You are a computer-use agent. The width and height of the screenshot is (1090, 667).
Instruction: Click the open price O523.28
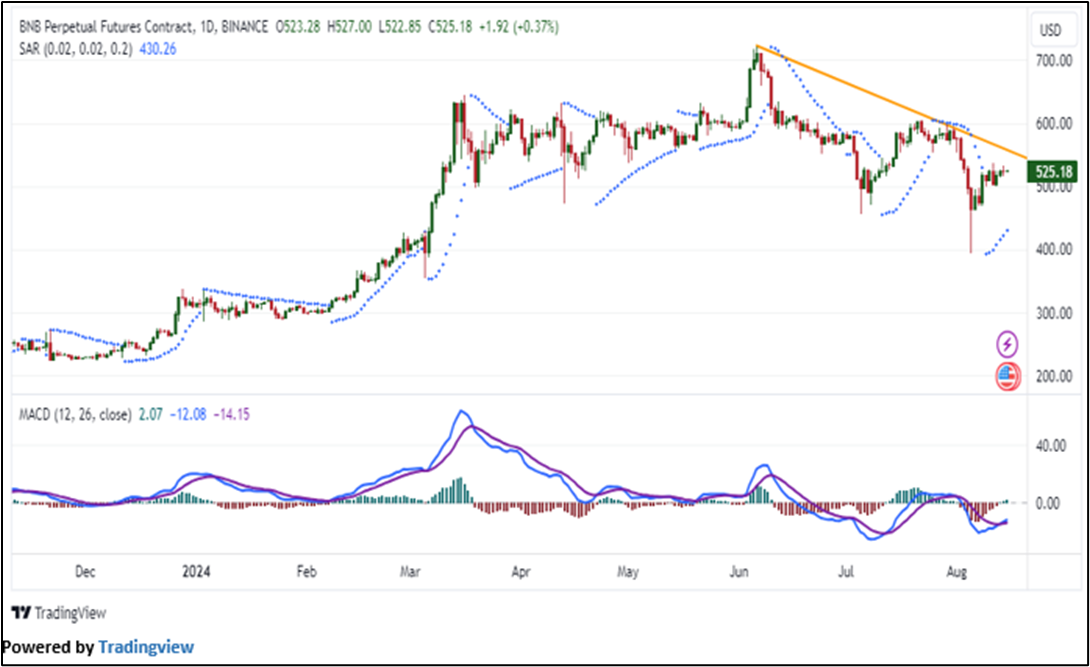click(298, 27)
